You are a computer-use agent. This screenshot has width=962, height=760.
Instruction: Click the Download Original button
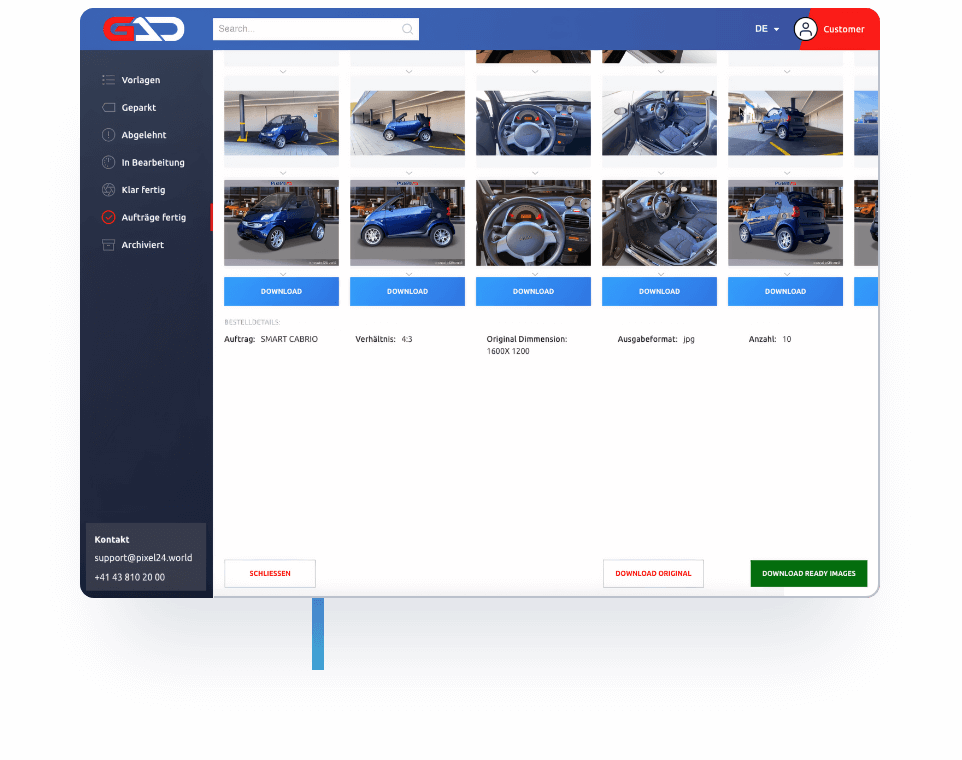click(653, 574)
